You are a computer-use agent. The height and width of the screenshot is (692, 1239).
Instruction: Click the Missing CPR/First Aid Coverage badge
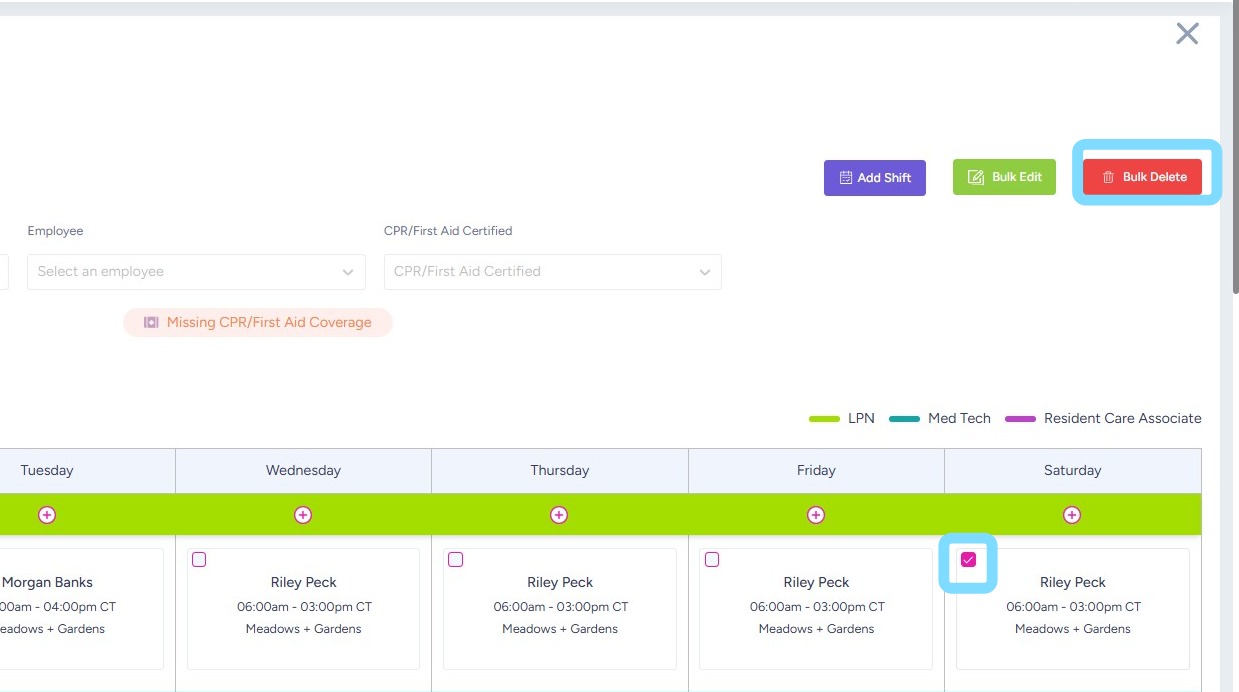point(258,322)
